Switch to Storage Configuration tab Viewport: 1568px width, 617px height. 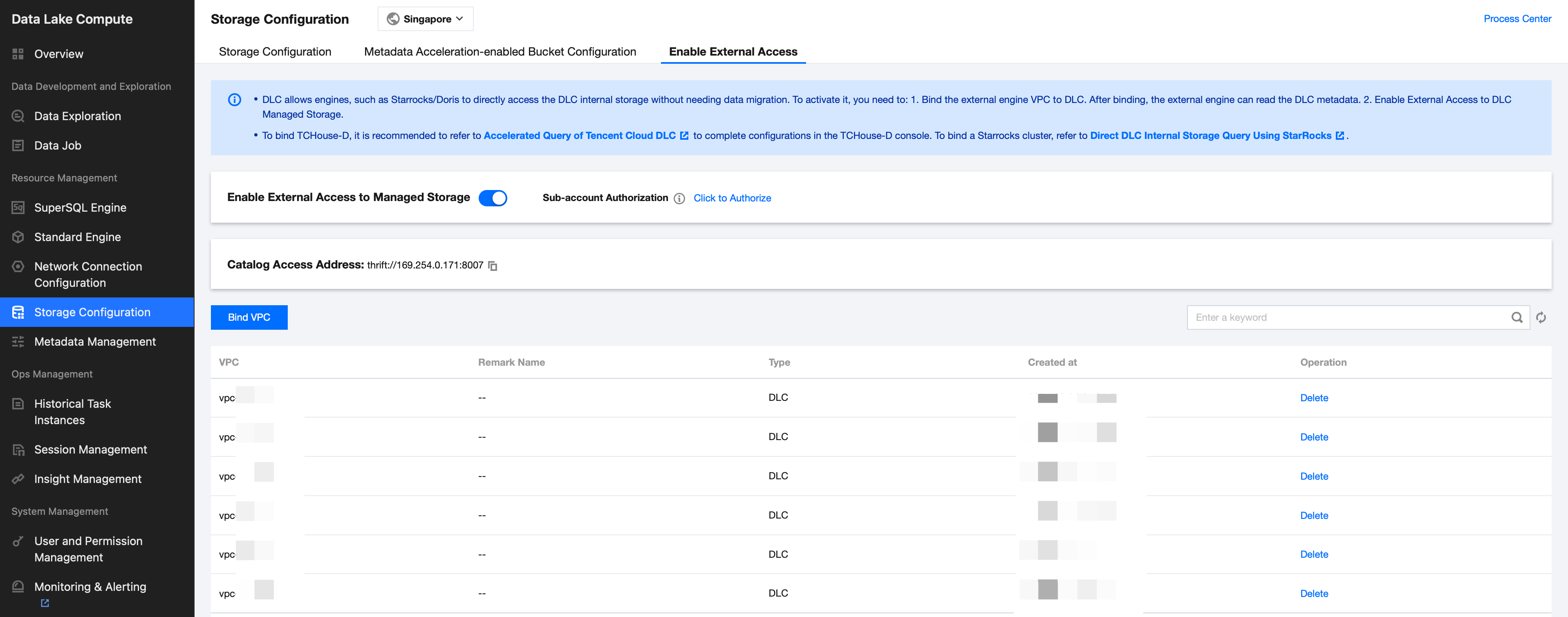(x=275, y=52)
